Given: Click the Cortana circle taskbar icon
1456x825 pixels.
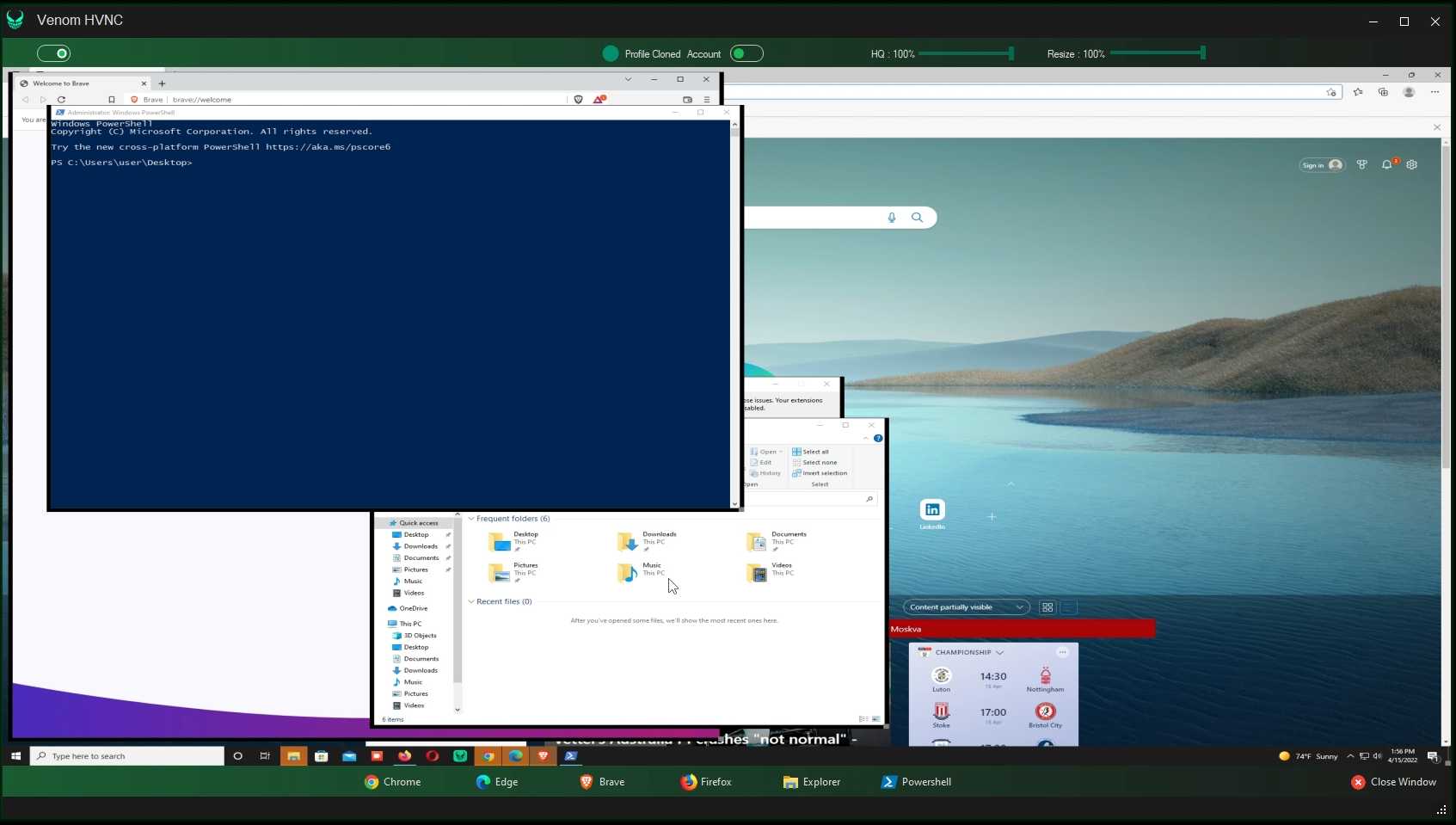Looking at the screenshot, I should 238,756.
